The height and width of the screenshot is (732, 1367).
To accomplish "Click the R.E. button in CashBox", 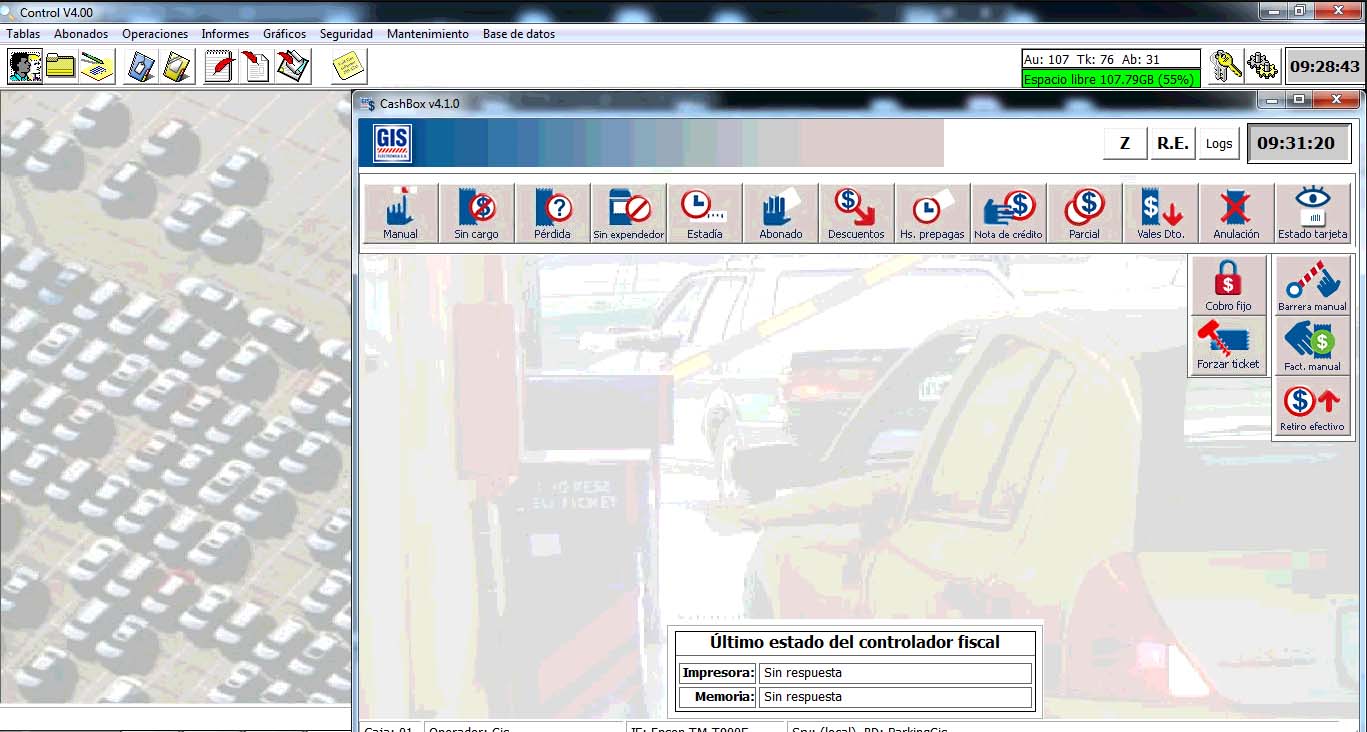I will 1173,143.
